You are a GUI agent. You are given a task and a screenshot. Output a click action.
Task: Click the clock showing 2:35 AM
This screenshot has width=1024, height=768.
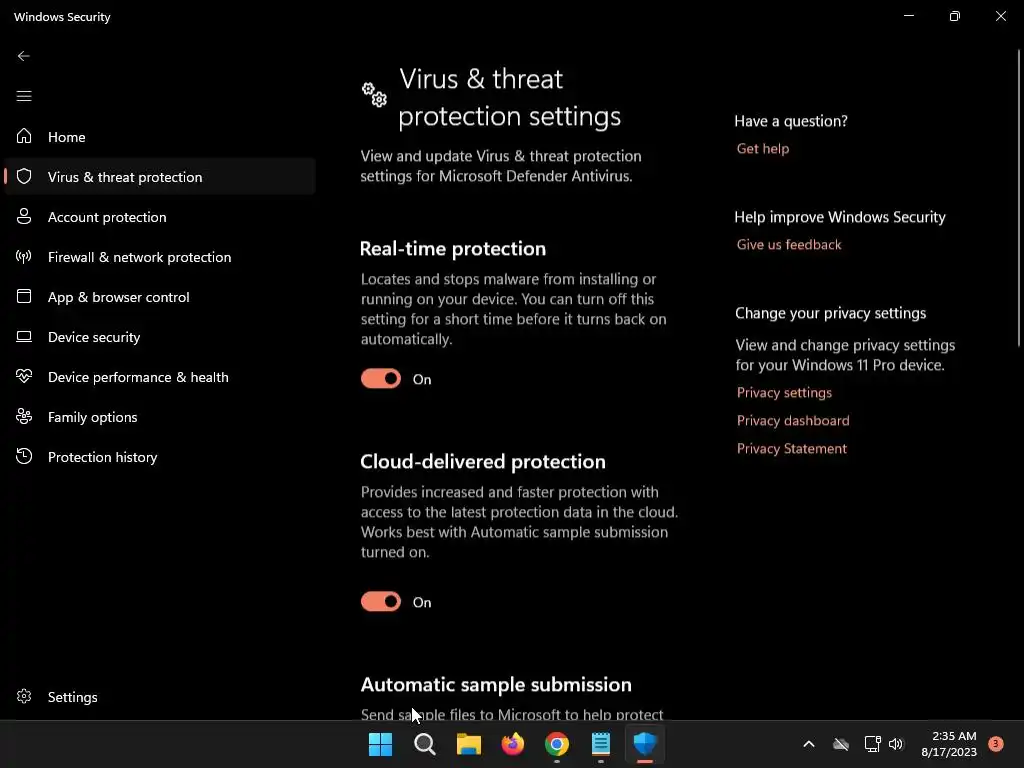(x=953, y=736)
